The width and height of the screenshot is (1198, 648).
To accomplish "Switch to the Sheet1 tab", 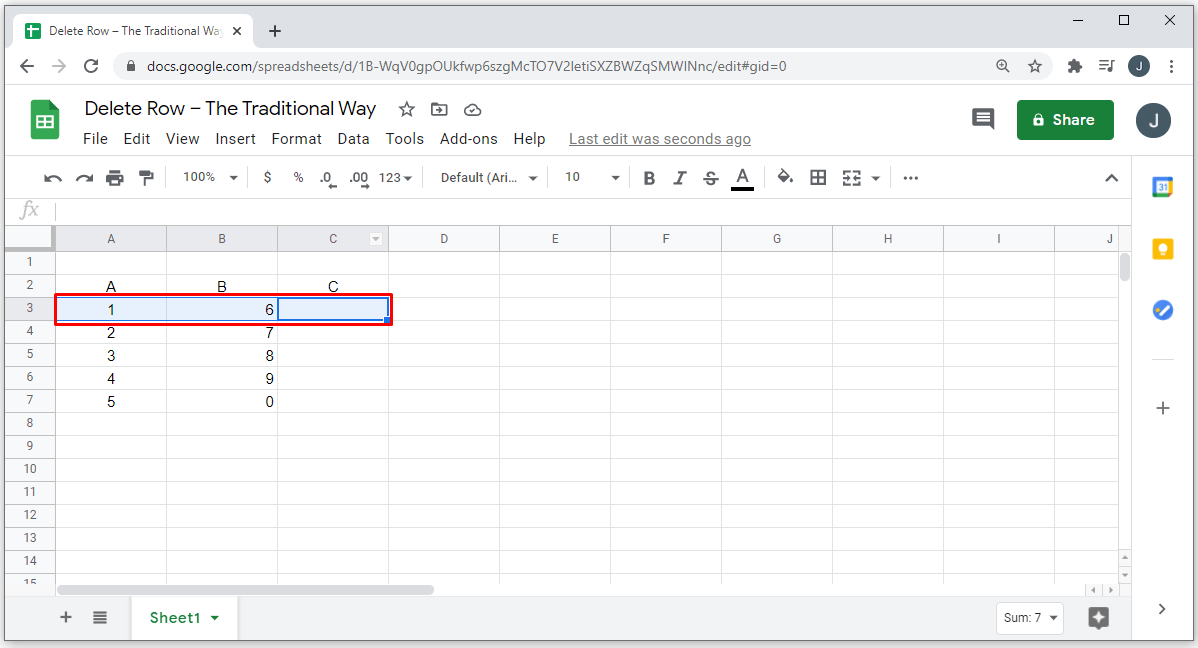I will click(176, 618).
